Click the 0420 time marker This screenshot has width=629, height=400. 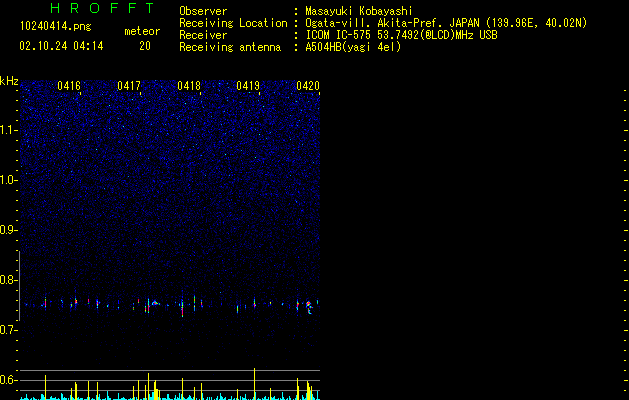[308, 86]
